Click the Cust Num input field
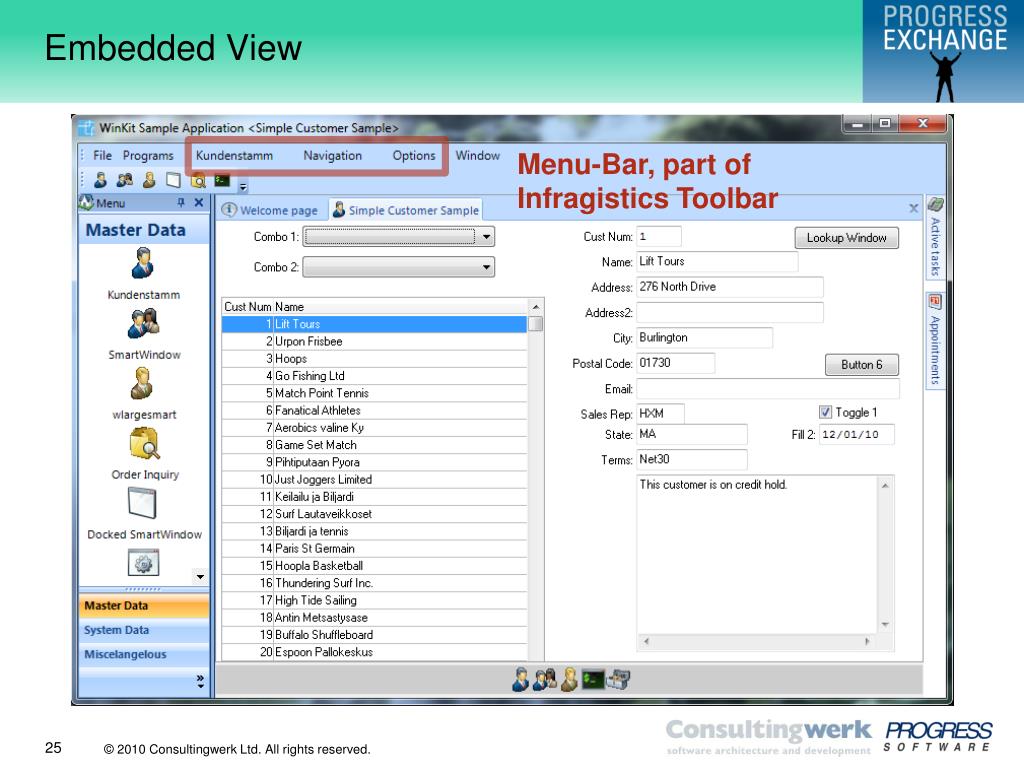The height and width of the screenshot is (768, 1024). click(x=659, y=236)
